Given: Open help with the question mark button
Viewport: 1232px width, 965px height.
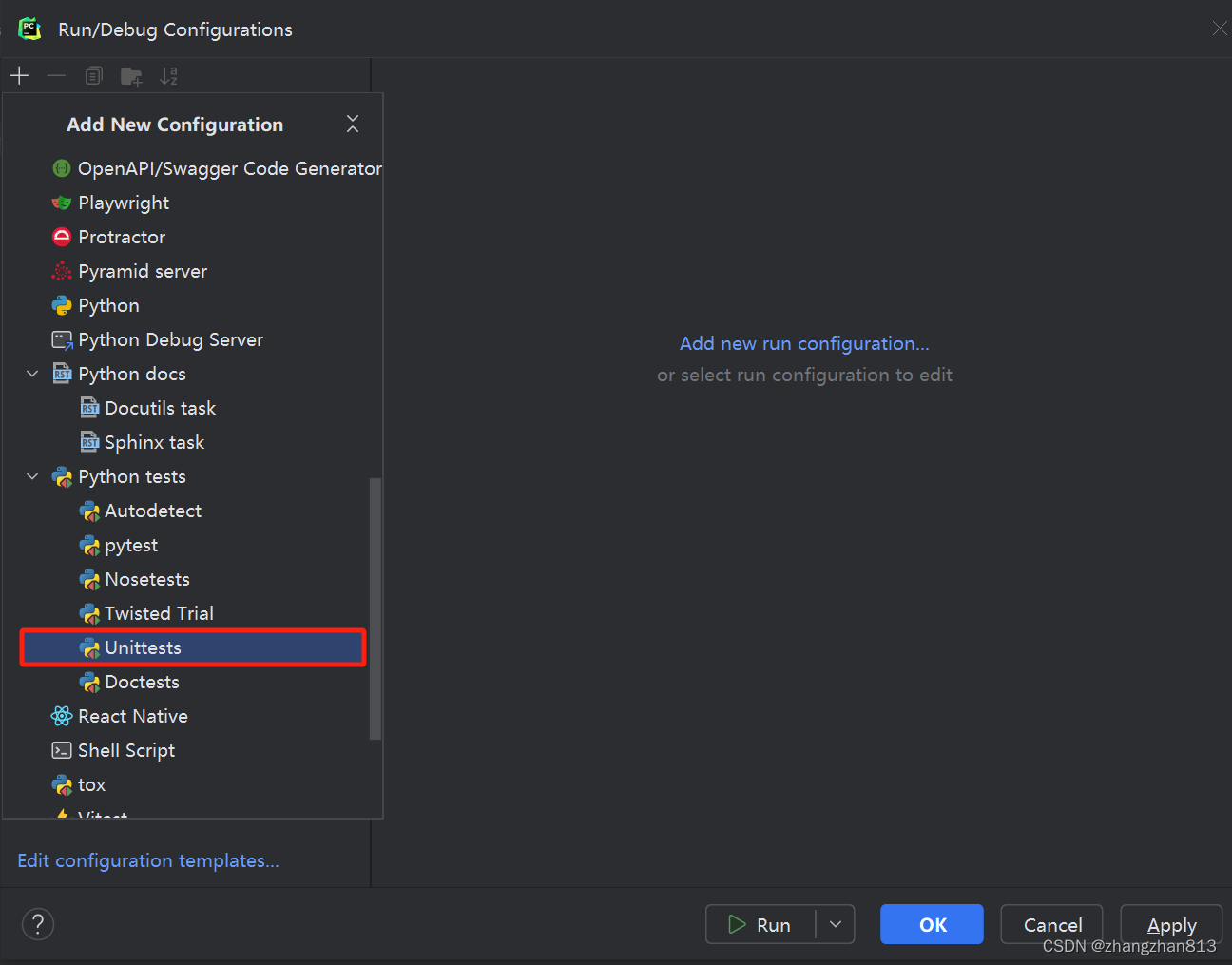Looking at the screenshot, I should [38, 924].
